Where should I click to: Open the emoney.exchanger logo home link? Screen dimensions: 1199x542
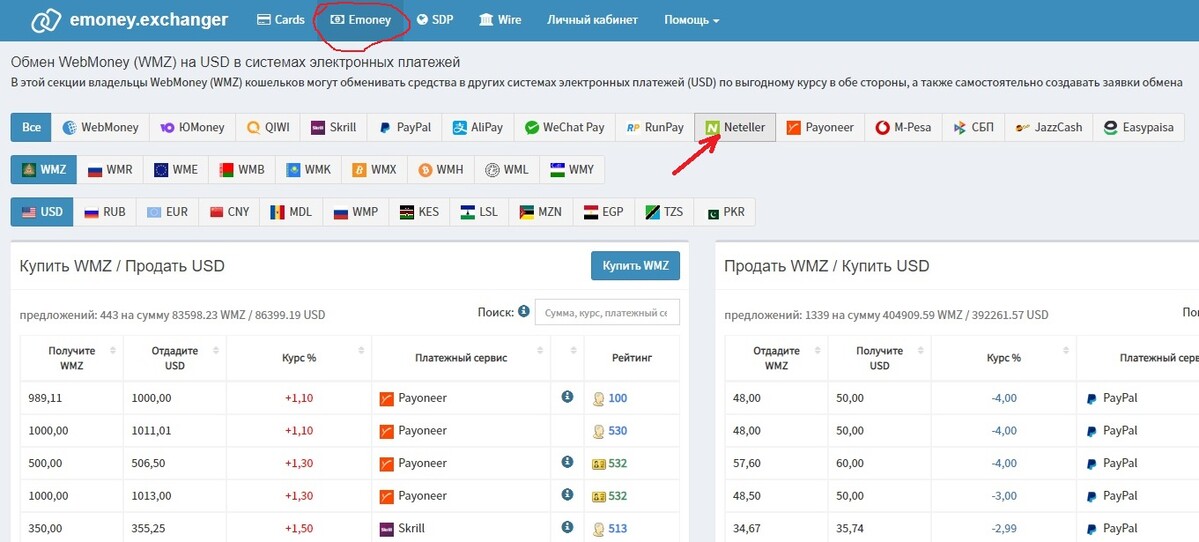[129, 20]
